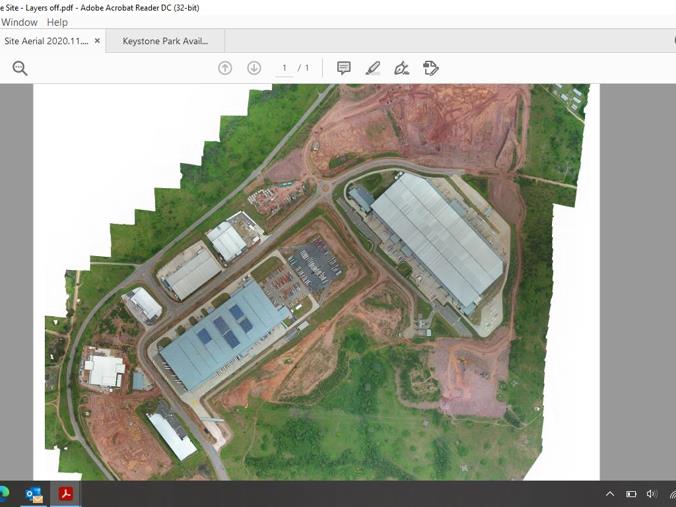Select the Site Aerial 2020.11 tab
Viewport: 676px width, 507px height.
coord(46,42)
